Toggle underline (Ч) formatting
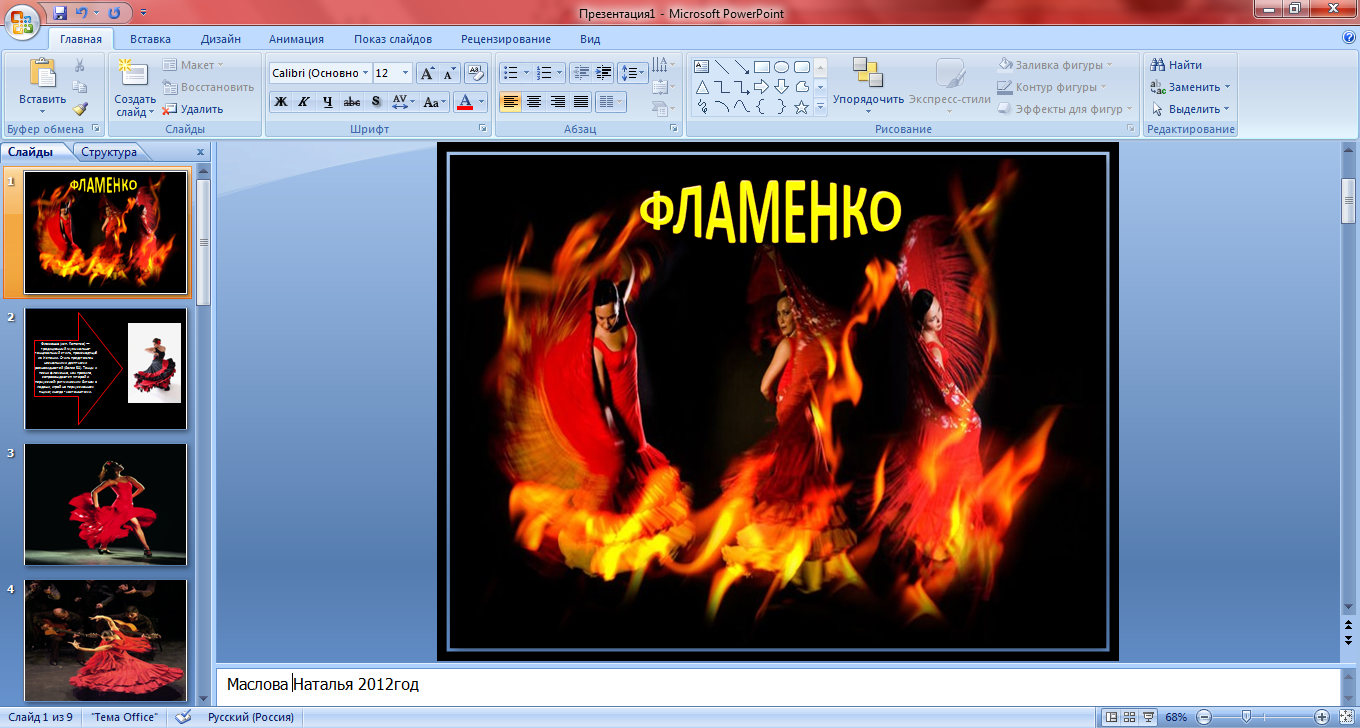 coord(328,102)
